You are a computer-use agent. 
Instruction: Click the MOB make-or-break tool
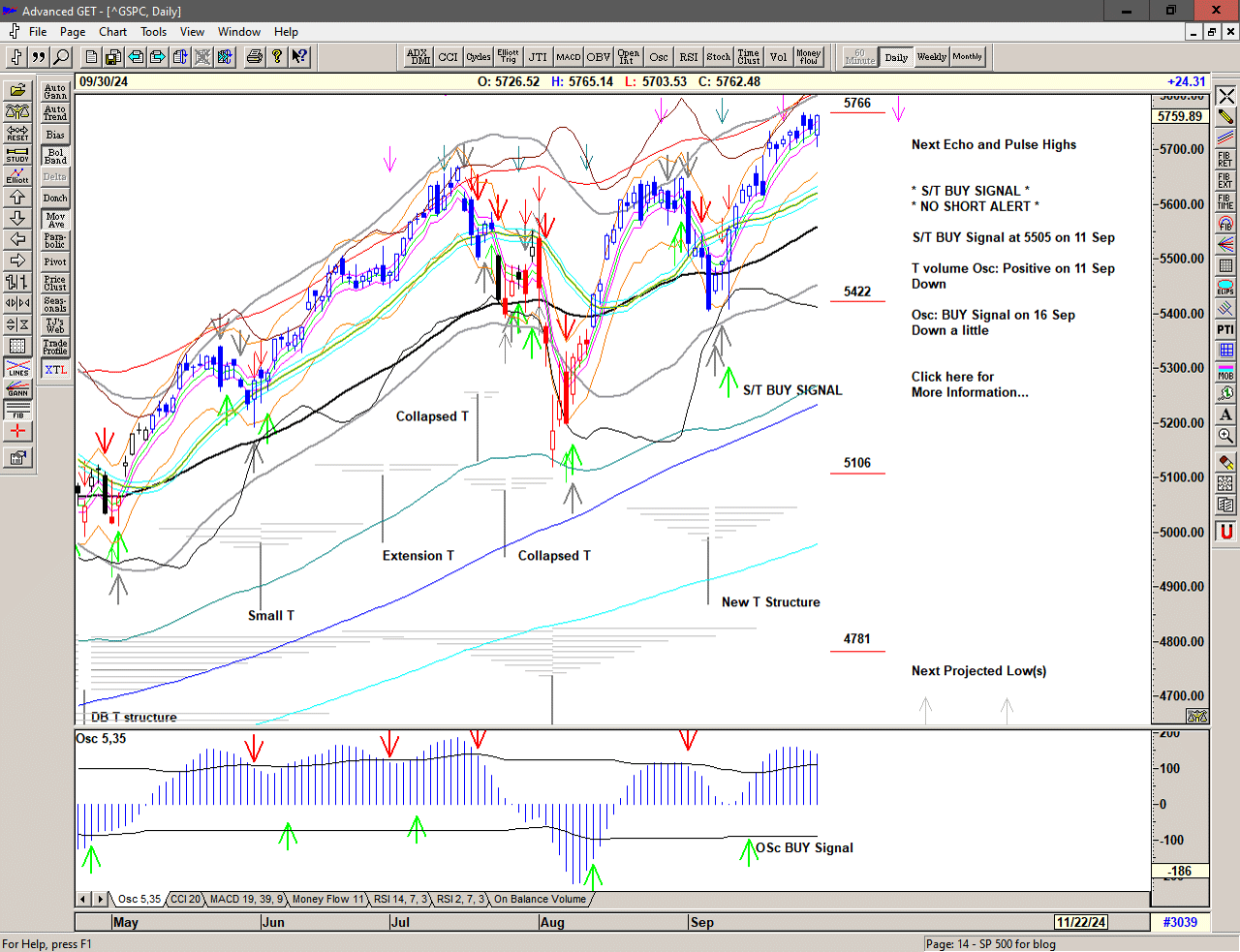point(1225,372)
